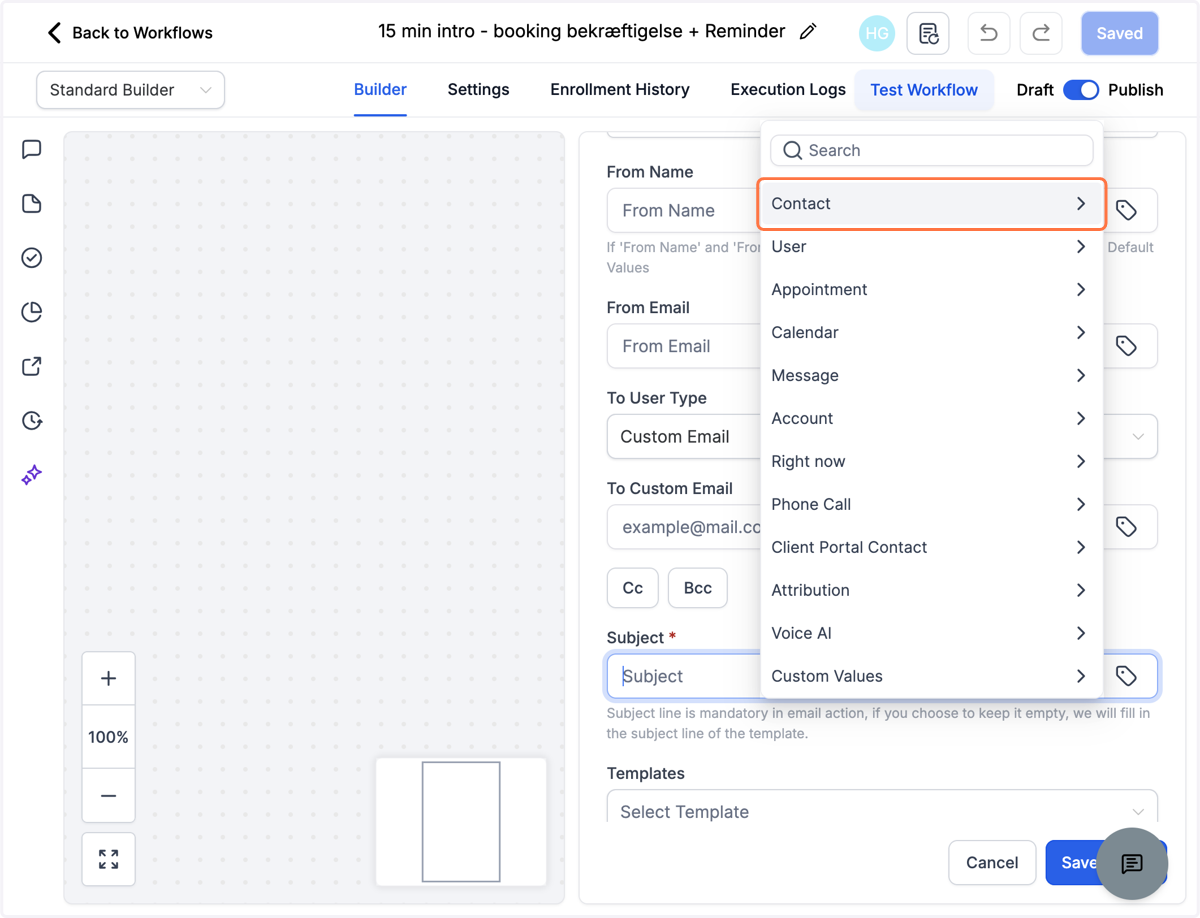Click the From Name input field

[x=684, y=210]
